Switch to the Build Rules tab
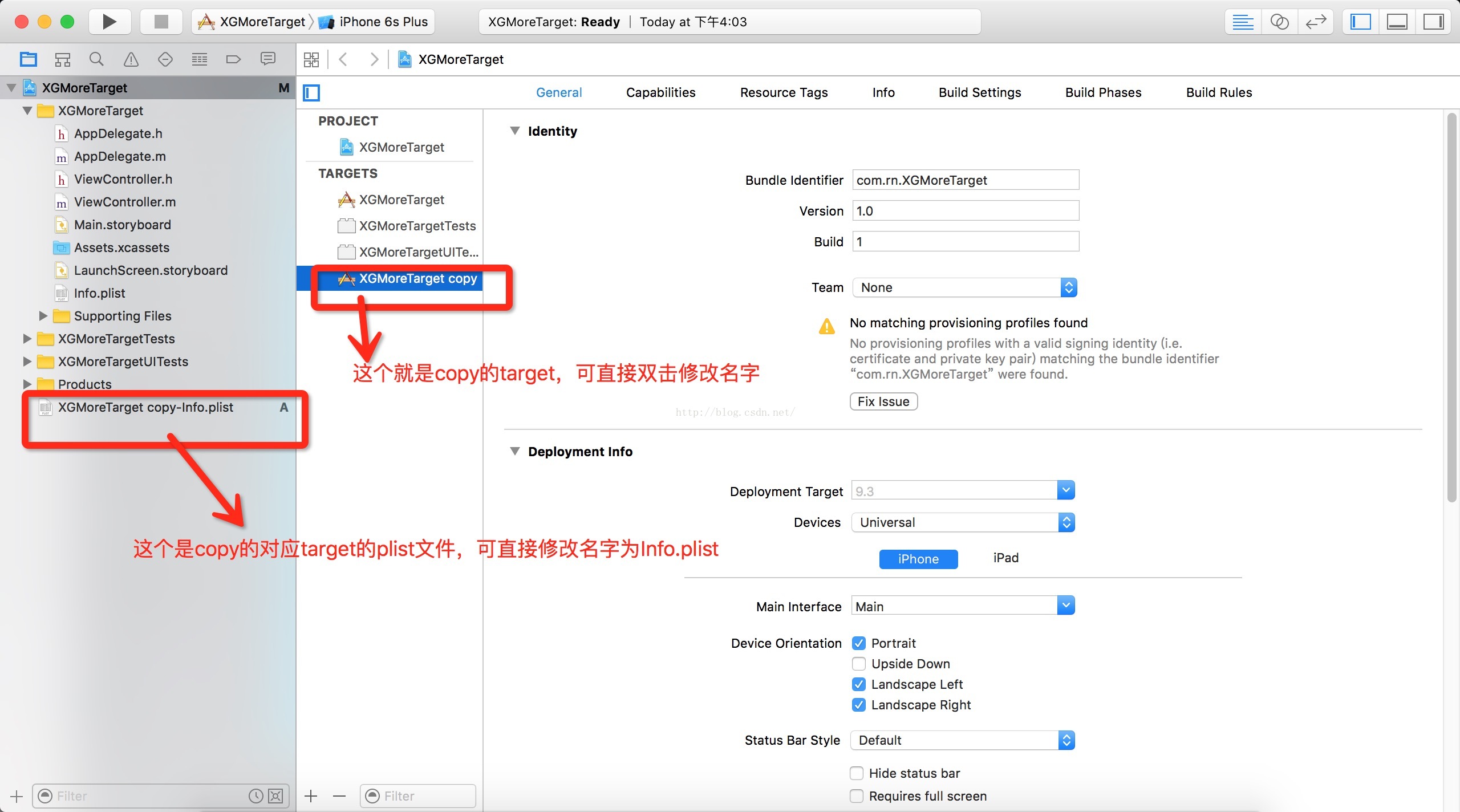Image resolution: width=1460 pixels, height=812 pixels. pos(1219,92)
